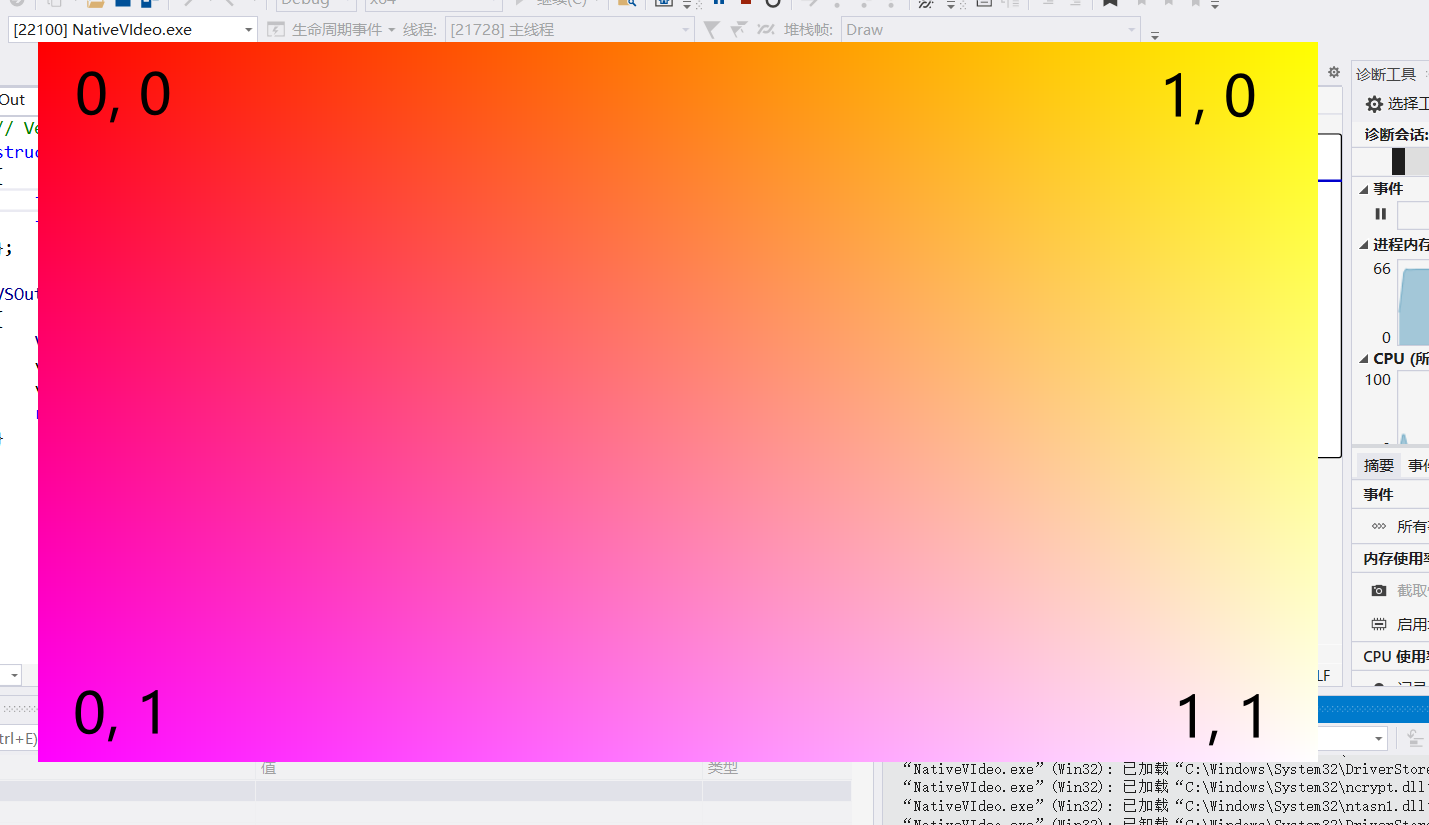The image size is (1429, 825).
Task: Click the 启用 memory chip icon
Action: tap(1379, 624)
